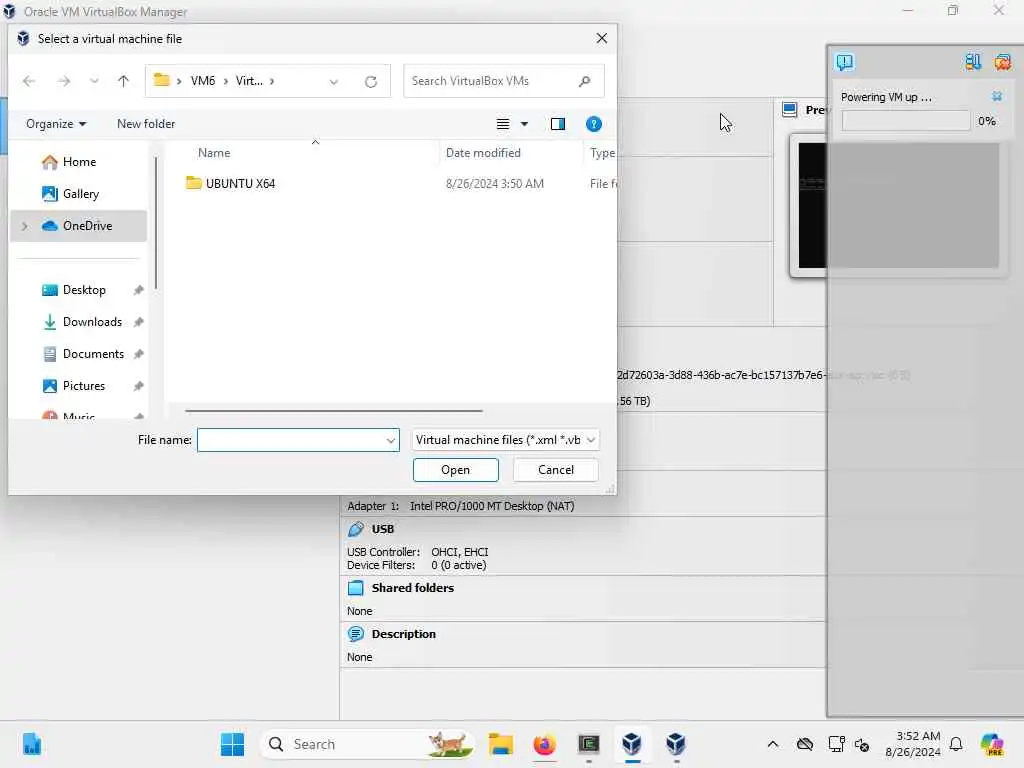Screen dimensions: 1024x768
Task: Cancel the file selection dialog
Action: click(556, 470)
